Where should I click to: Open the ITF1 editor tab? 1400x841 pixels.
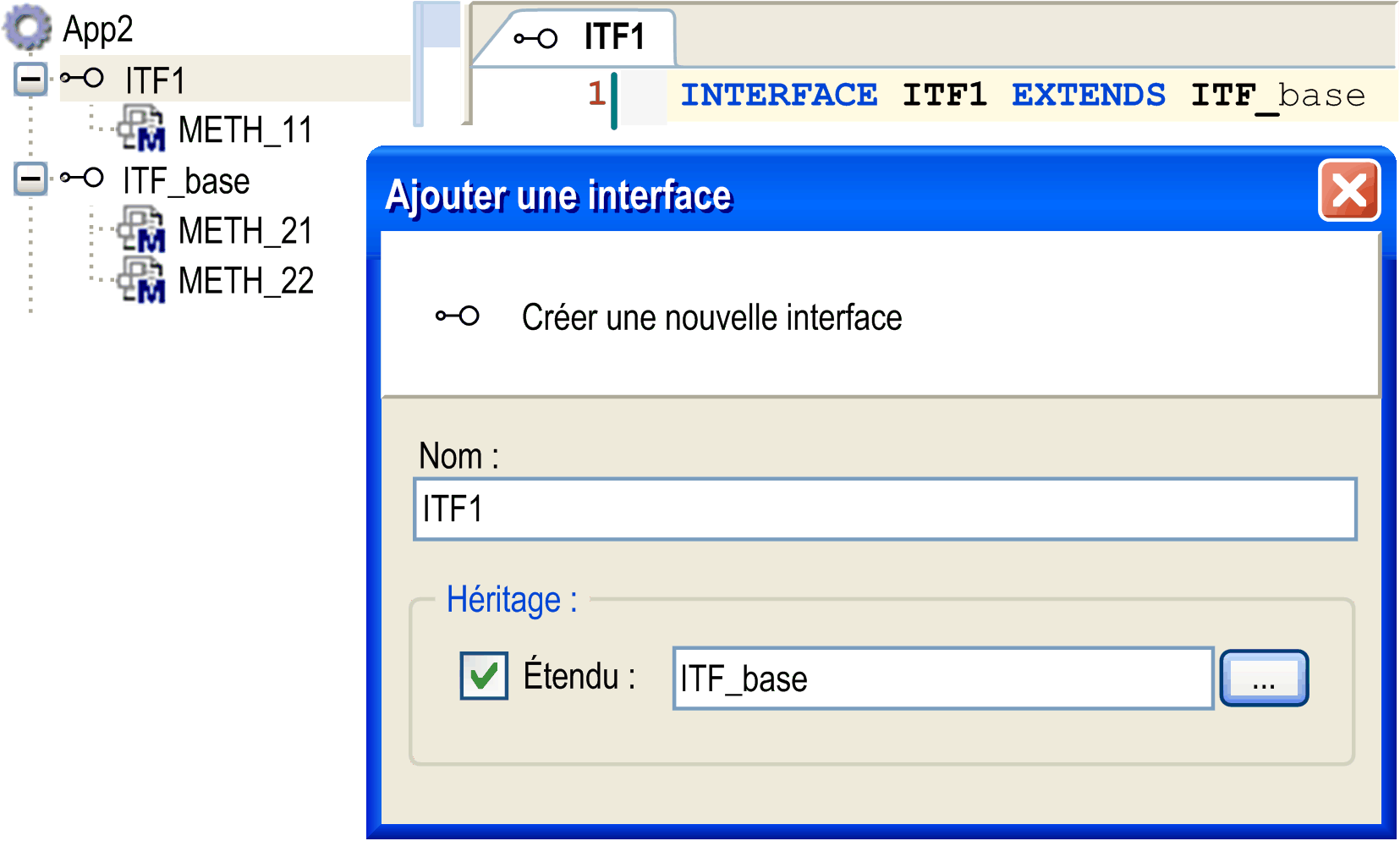tap(580, 38)
